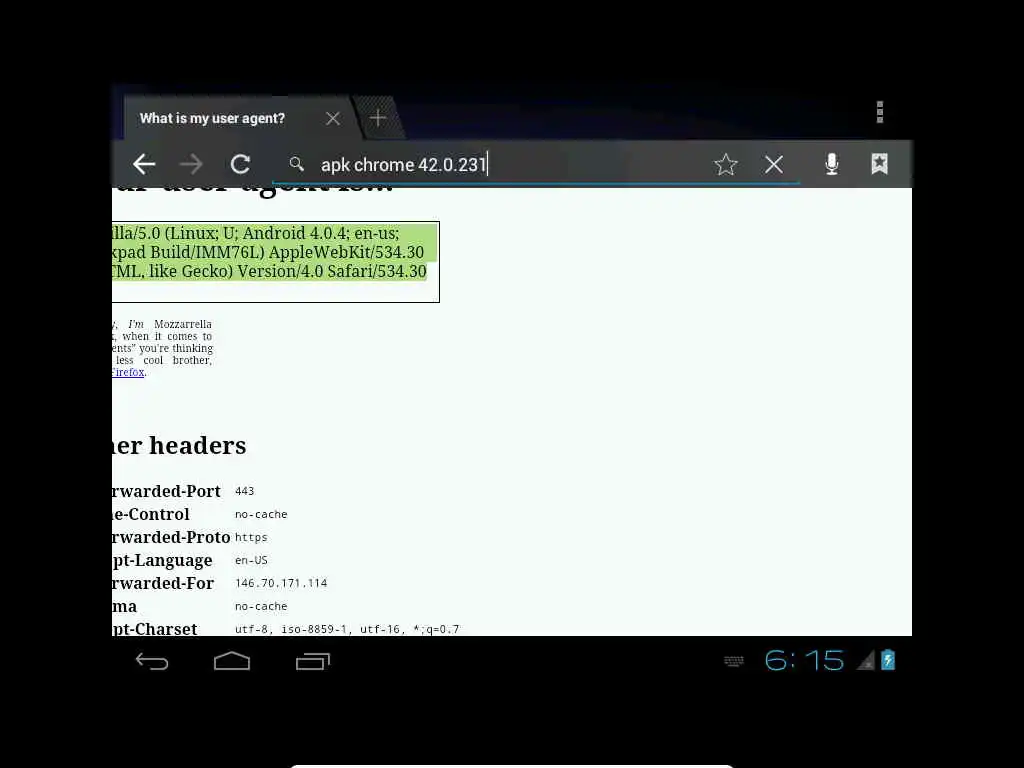
Task: Click the 'rwarded-For' header label
Action: [163, 583]
